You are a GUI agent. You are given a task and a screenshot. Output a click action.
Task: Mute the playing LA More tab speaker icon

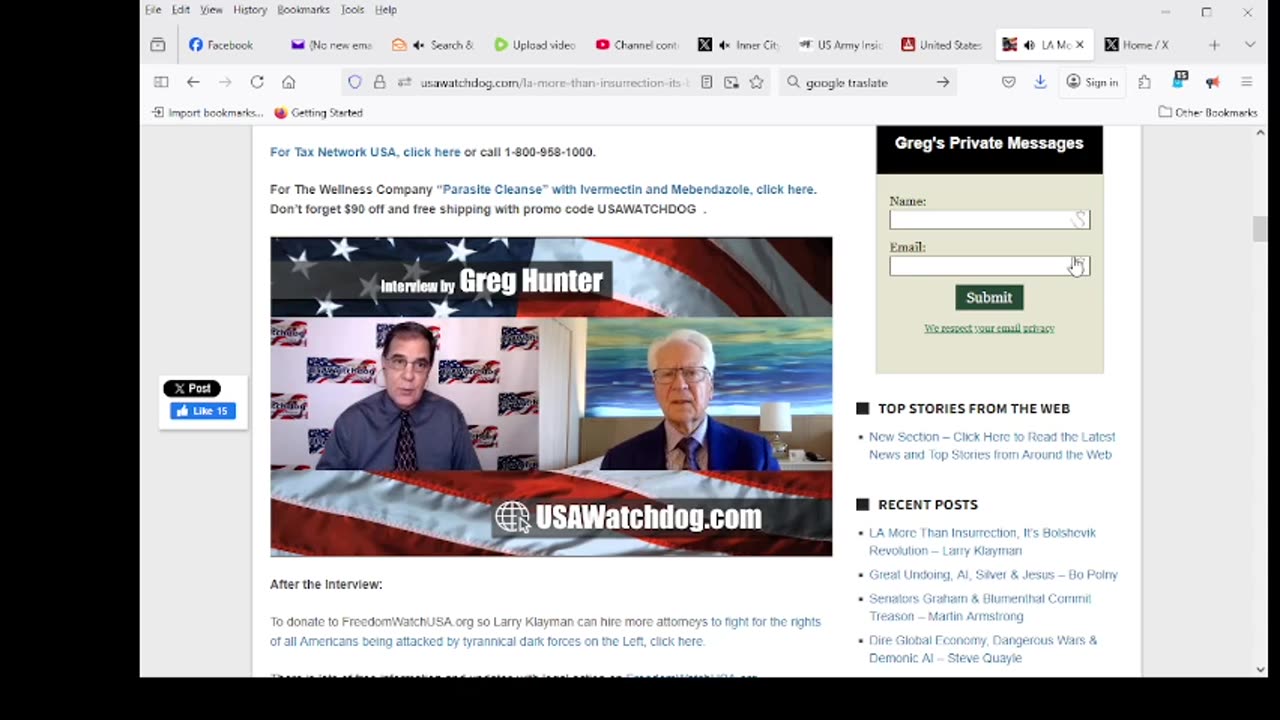[x=1029, y=45]
